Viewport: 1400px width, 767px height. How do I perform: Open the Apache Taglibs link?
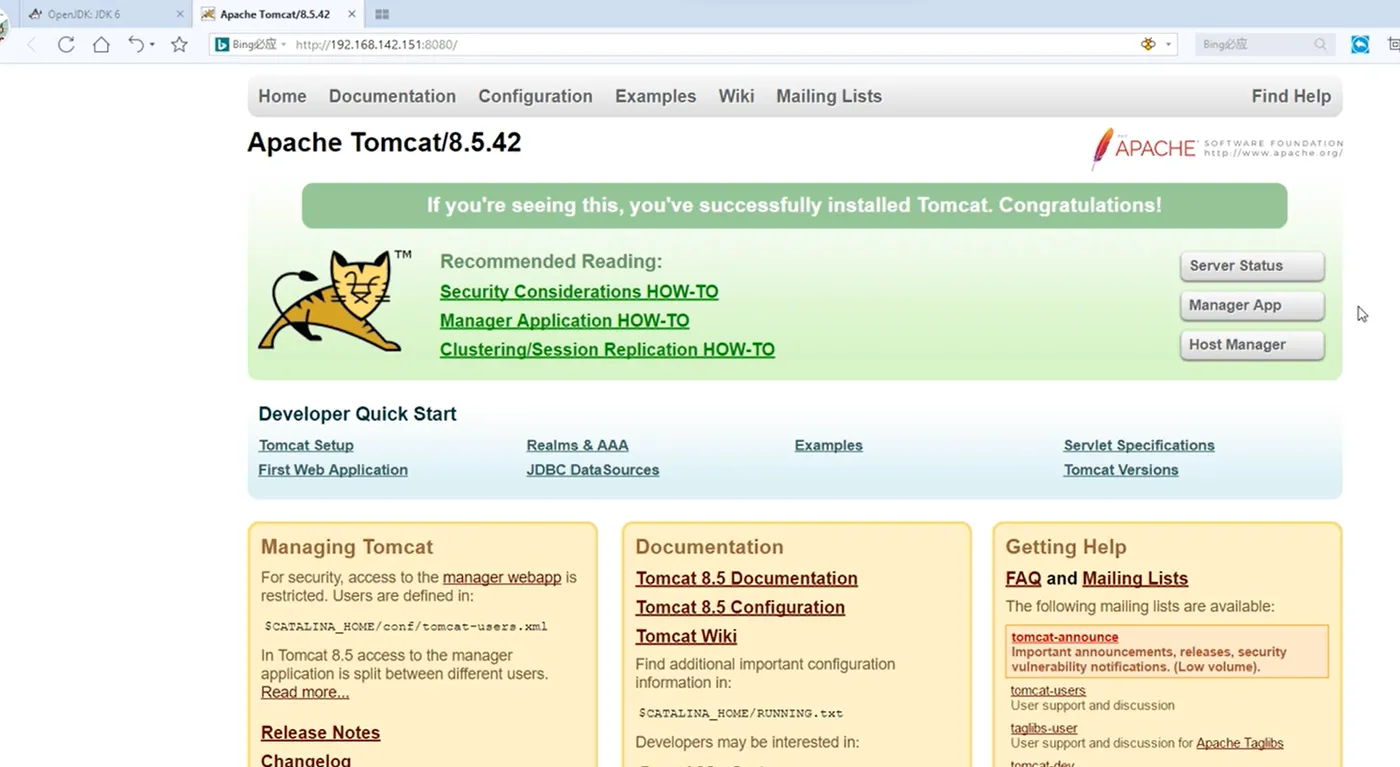(x=1240, y=743)
